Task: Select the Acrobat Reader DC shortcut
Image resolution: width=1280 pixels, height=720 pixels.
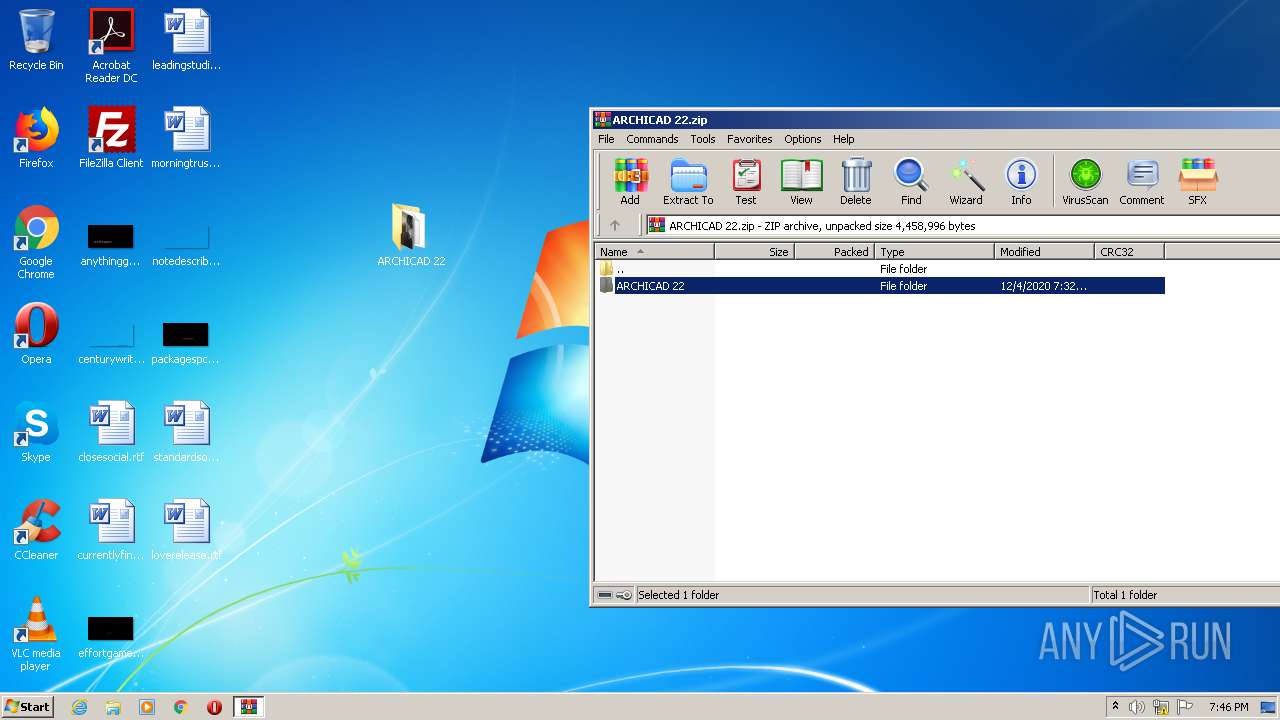Action: pyautogui.click(x=111, y=46)
